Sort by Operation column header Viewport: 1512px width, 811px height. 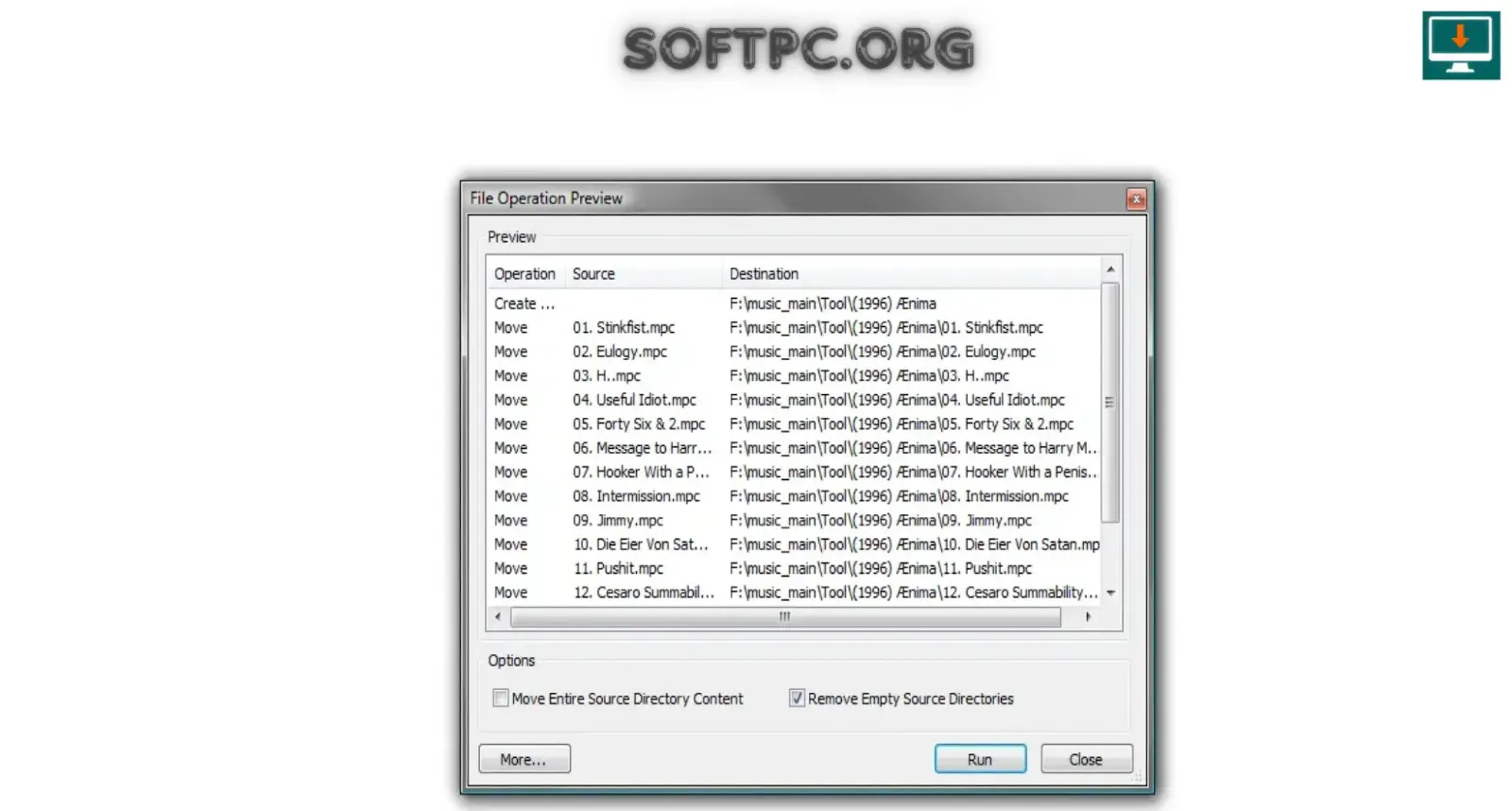pos(525,274)
